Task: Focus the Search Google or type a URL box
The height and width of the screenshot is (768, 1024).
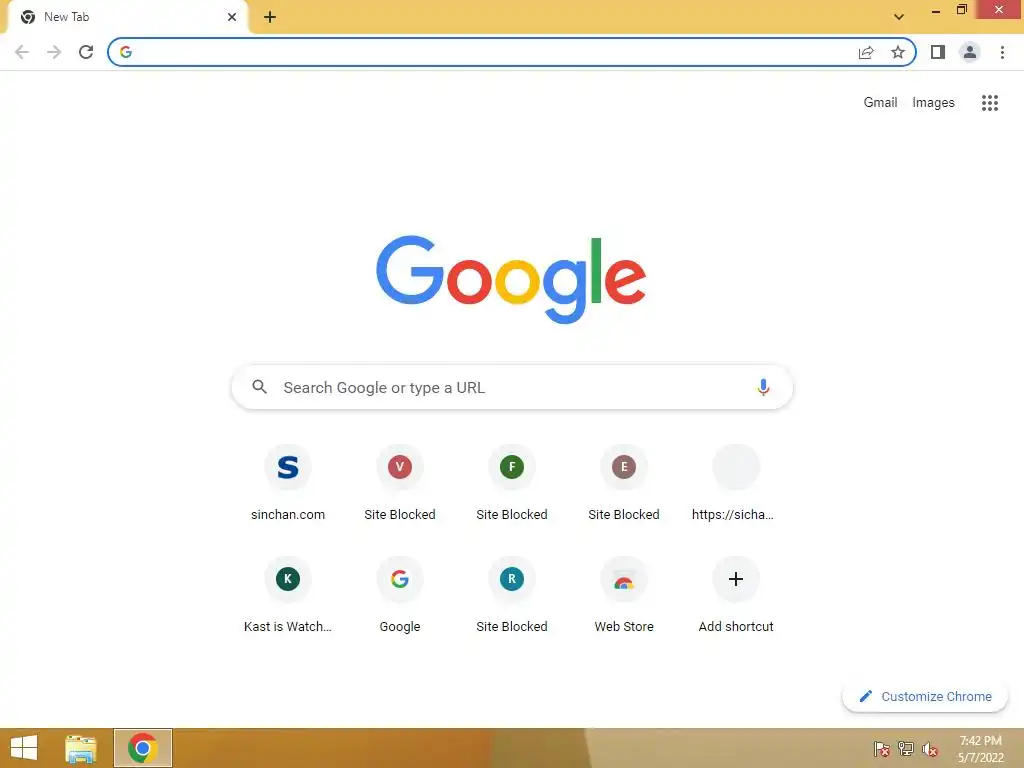Action: 512,387
